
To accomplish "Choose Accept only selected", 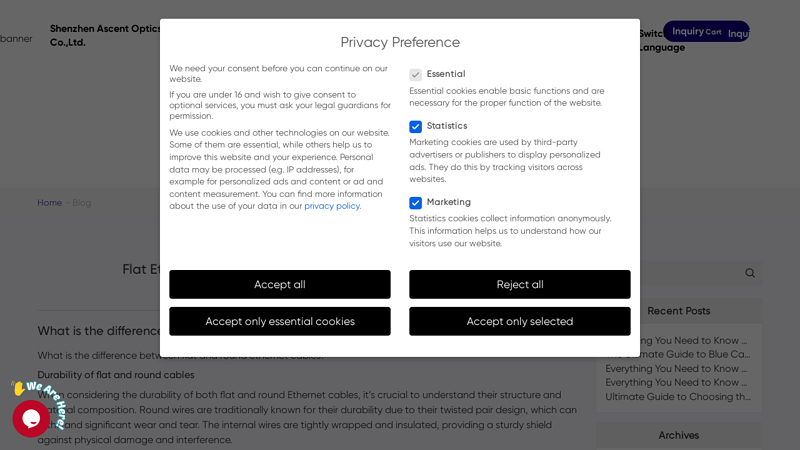I will (519, 321).
